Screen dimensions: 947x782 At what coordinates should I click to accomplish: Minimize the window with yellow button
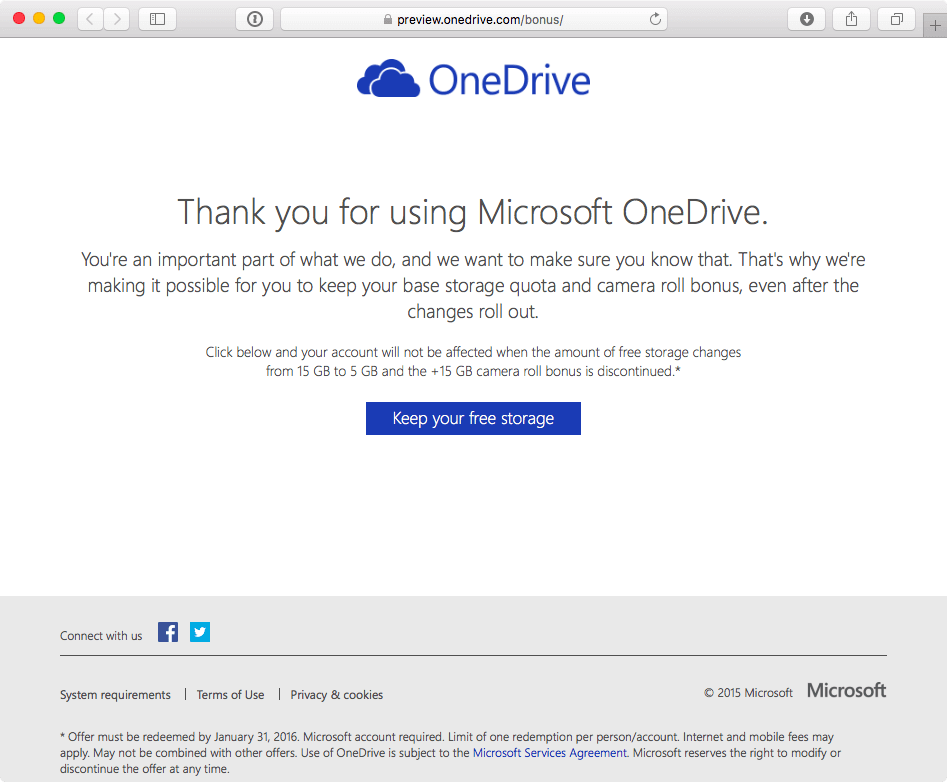click(x=39, y=18)
